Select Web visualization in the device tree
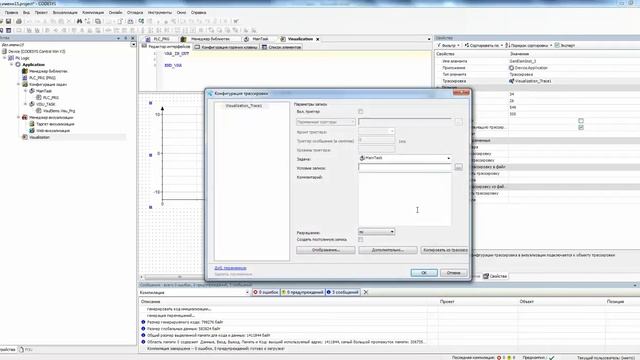Image resolution: width=640 pixels, height=360 pixels. click(x=53, y=131)
